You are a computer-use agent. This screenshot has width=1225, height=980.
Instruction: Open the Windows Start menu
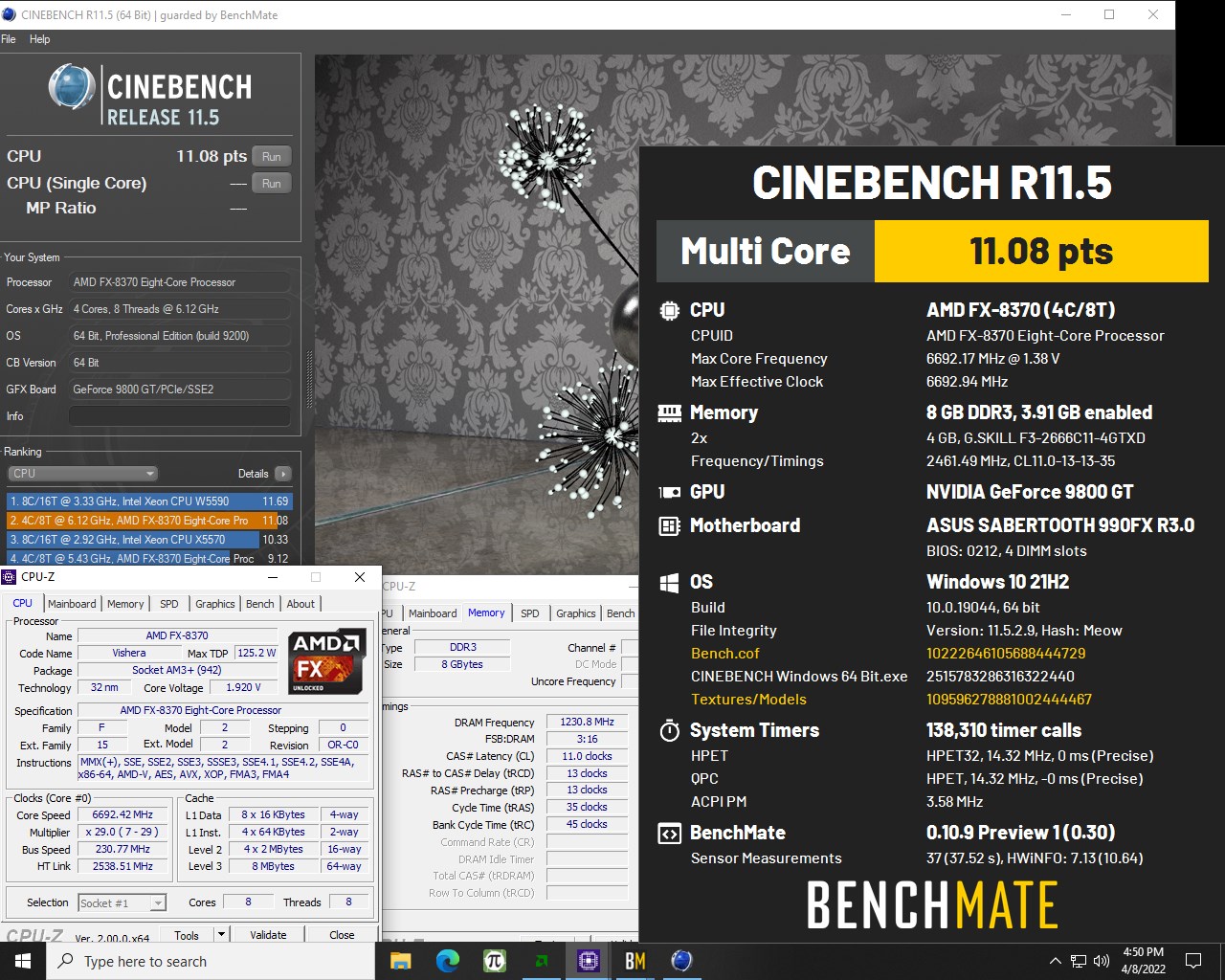coord(23,961)
